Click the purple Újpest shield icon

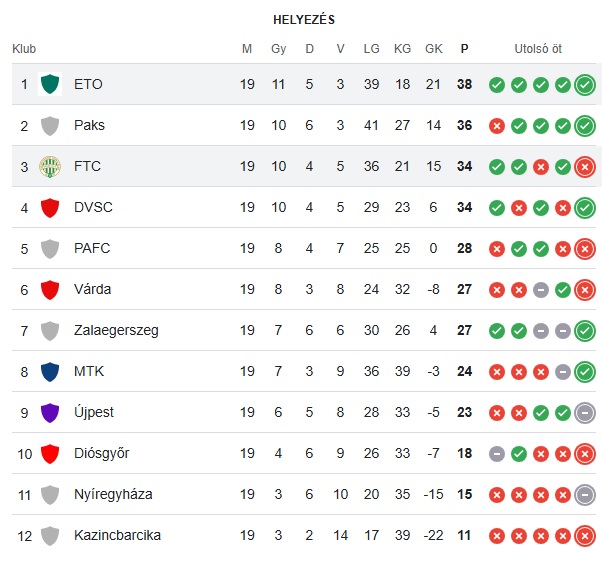(x=49, y=412)
